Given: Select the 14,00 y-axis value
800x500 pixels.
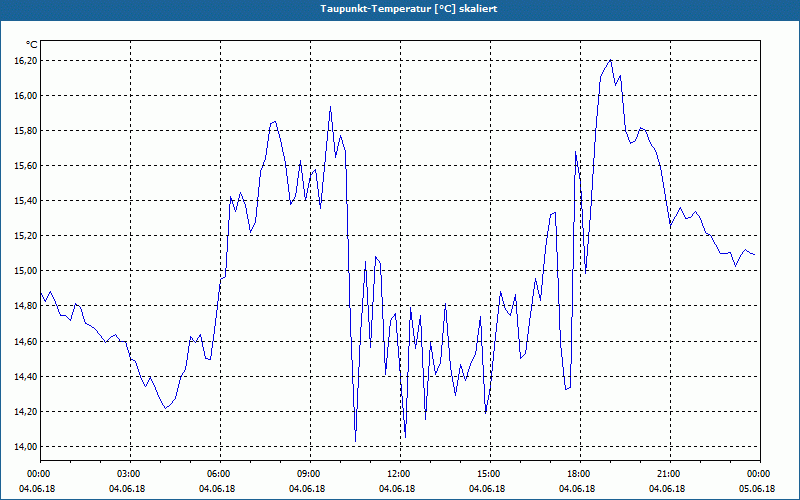Looking at the screenshot, I should 27,447.
